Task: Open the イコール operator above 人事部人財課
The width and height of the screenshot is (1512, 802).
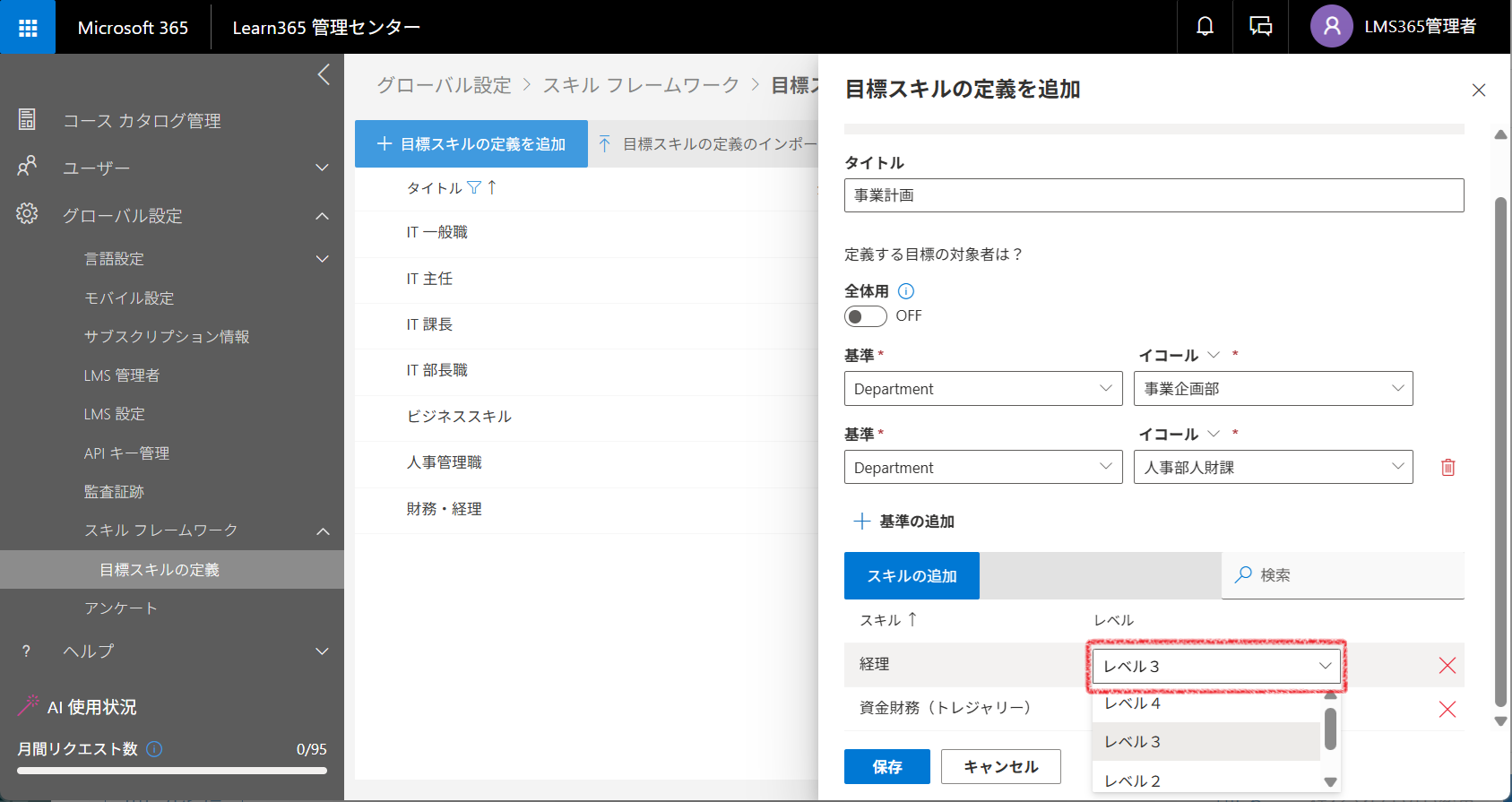Action: [1179, 435]
